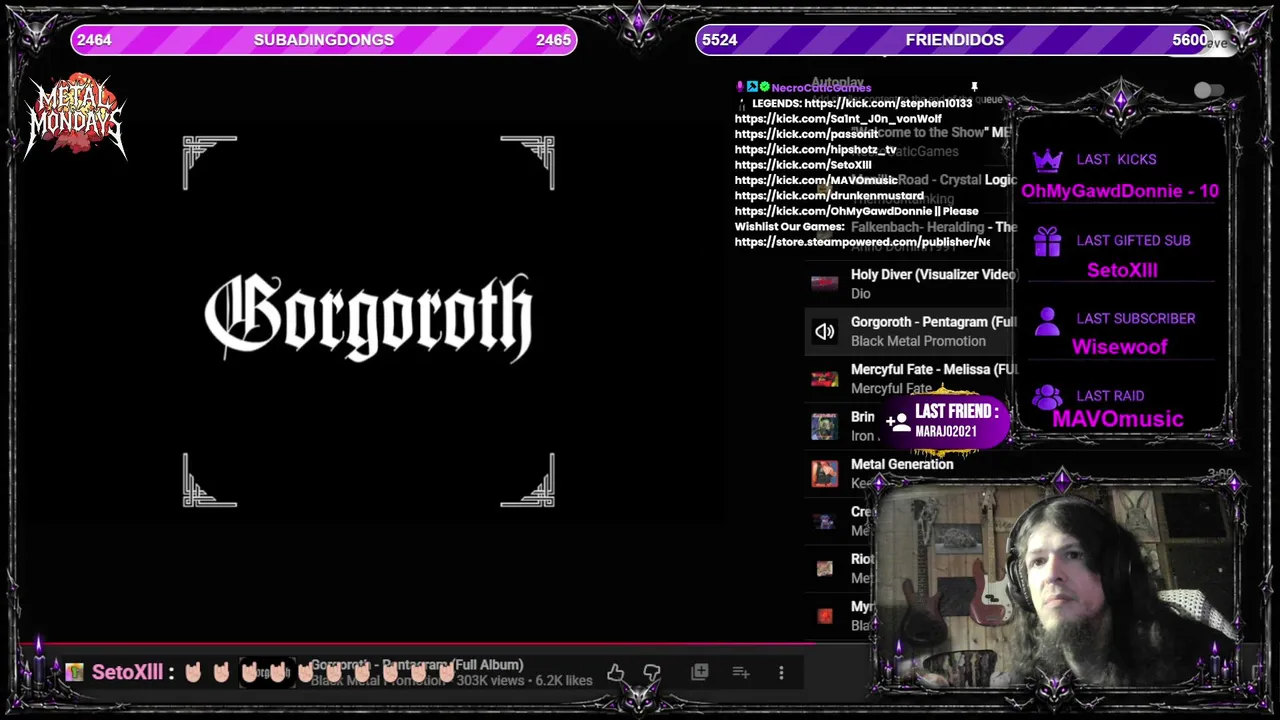The height and width of the screenshot is (720, 1280).
Task: Click the Last Subscriber person icon
Action: point(1047,320)
